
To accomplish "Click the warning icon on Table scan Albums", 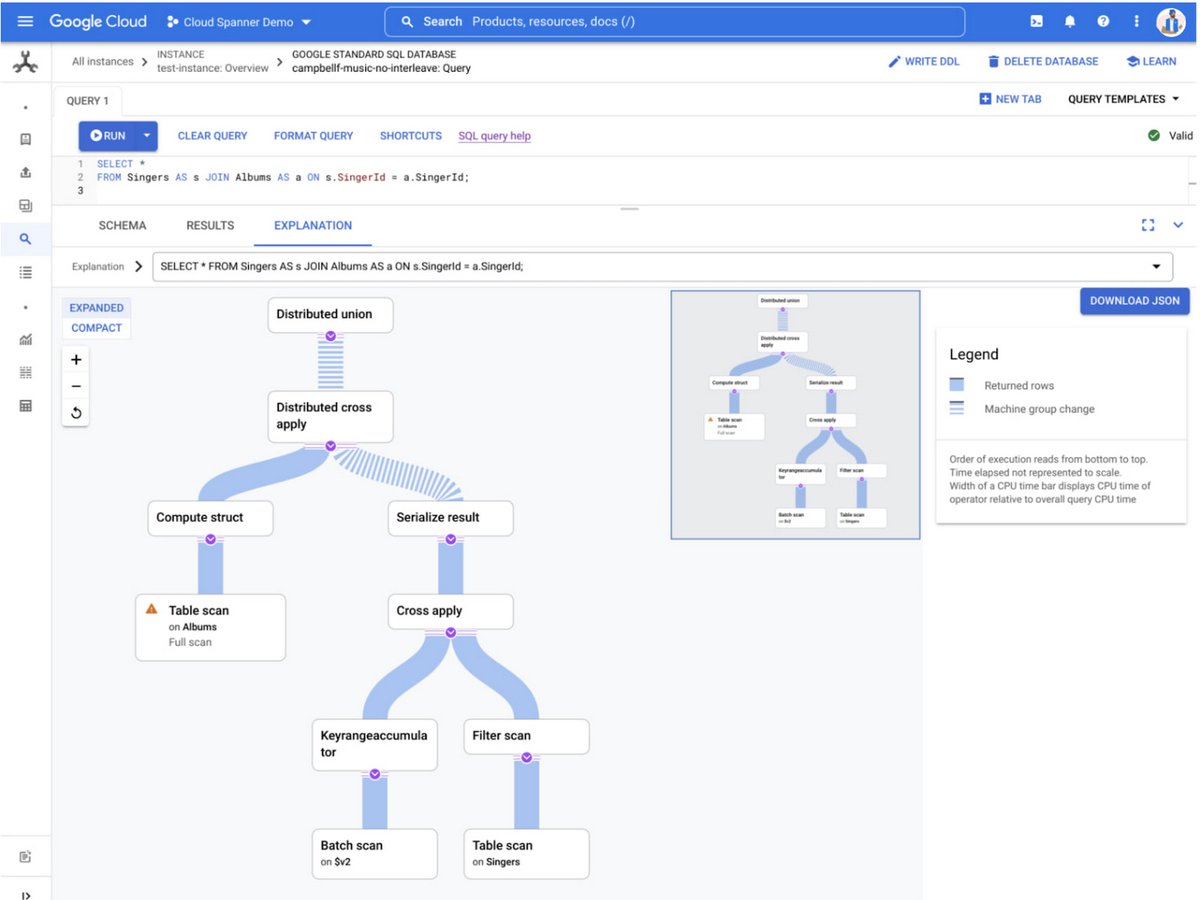I will tap(152, 609).
